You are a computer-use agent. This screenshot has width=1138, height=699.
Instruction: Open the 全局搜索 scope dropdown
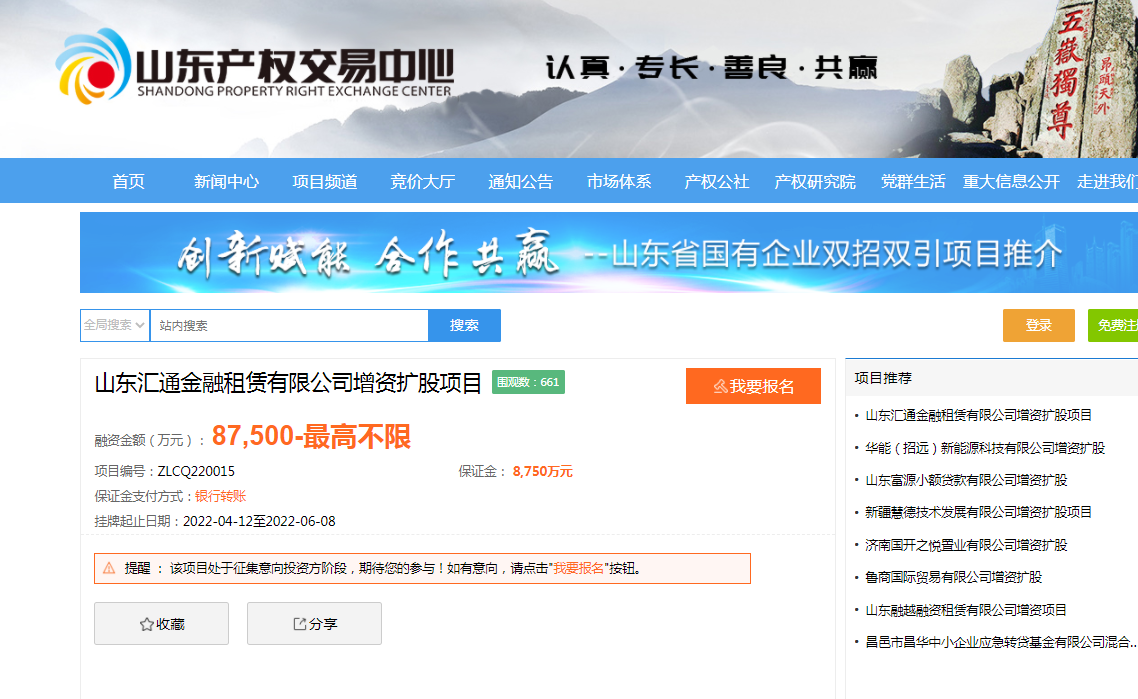[x=115, y=325]
